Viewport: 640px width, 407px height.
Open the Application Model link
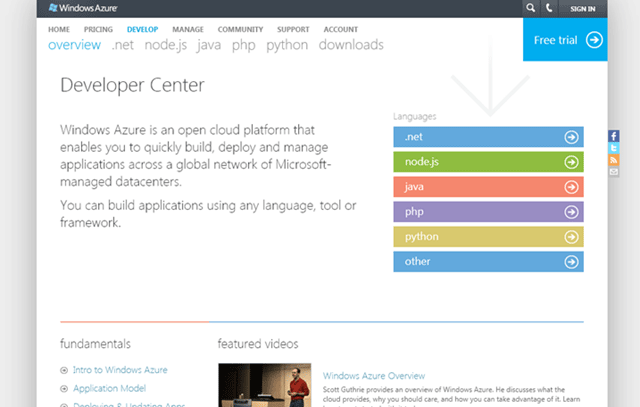pyautogui.click(x=109, y=388)
